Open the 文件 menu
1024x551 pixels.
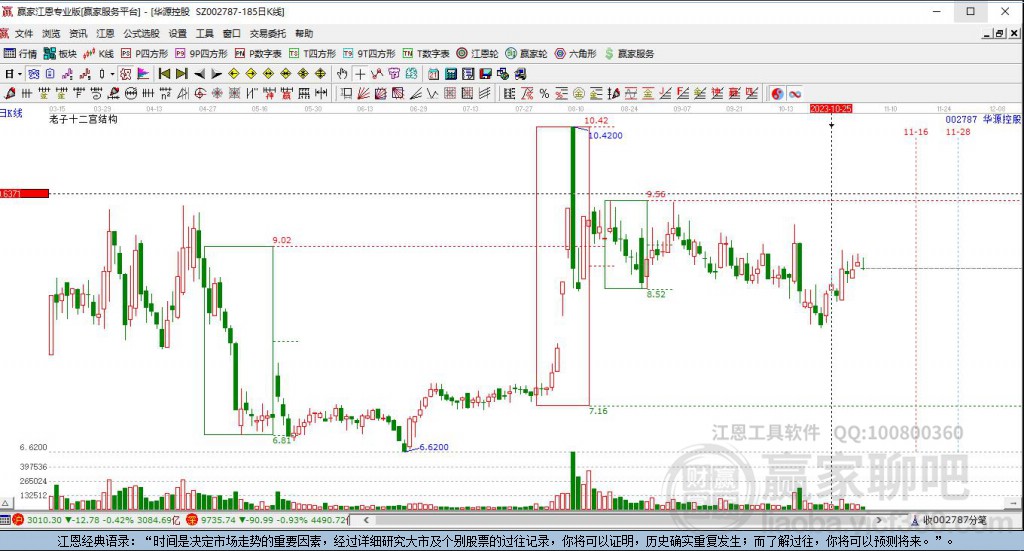[24, 33]
